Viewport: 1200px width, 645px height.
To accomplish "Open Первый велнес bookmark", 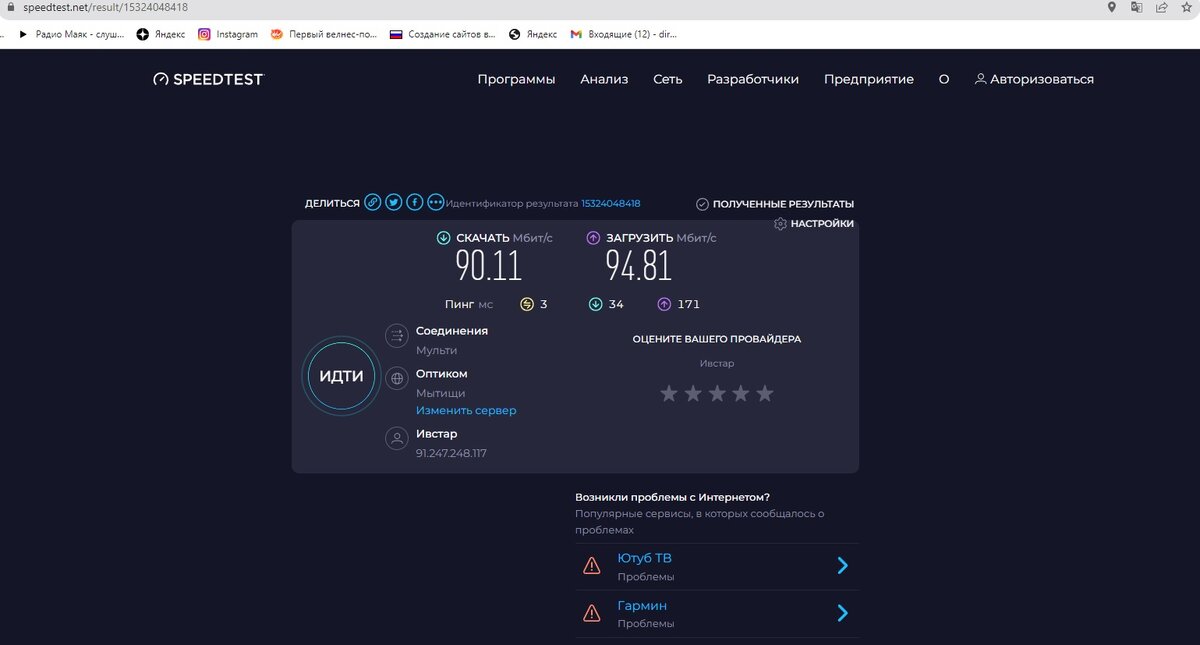I will click(324, 34).
